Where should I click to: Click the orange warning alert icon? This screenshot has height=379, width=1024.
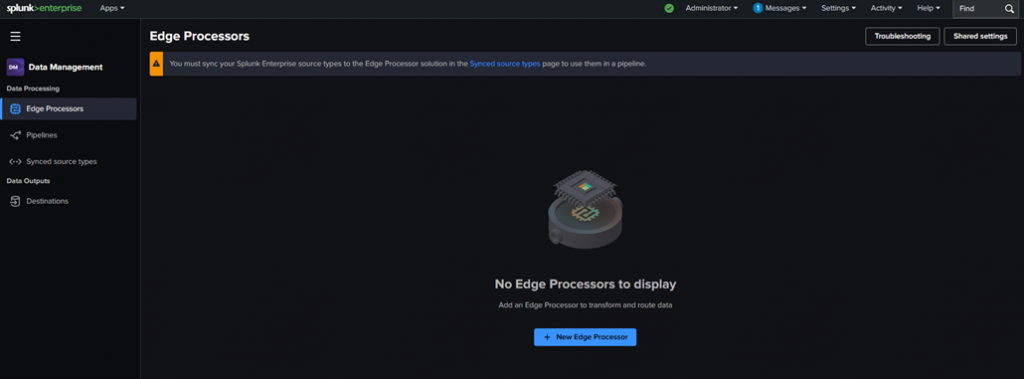point(156,64)
